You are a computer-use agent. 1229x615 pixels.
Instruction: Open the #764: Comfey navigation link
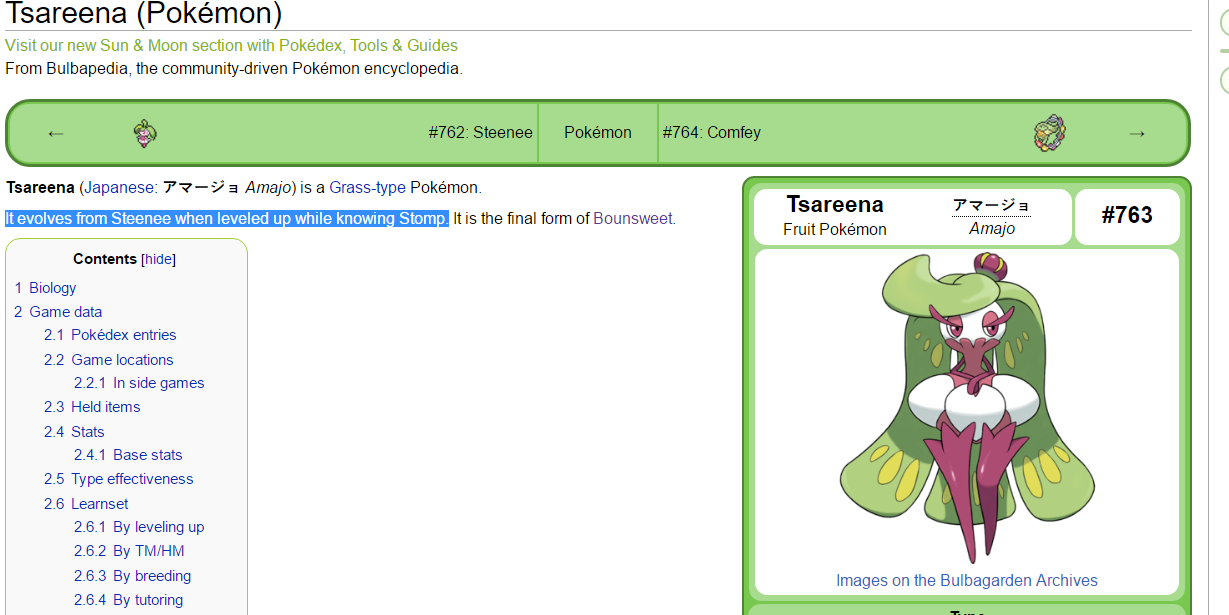pyautogui.click(x=711, y=133)
